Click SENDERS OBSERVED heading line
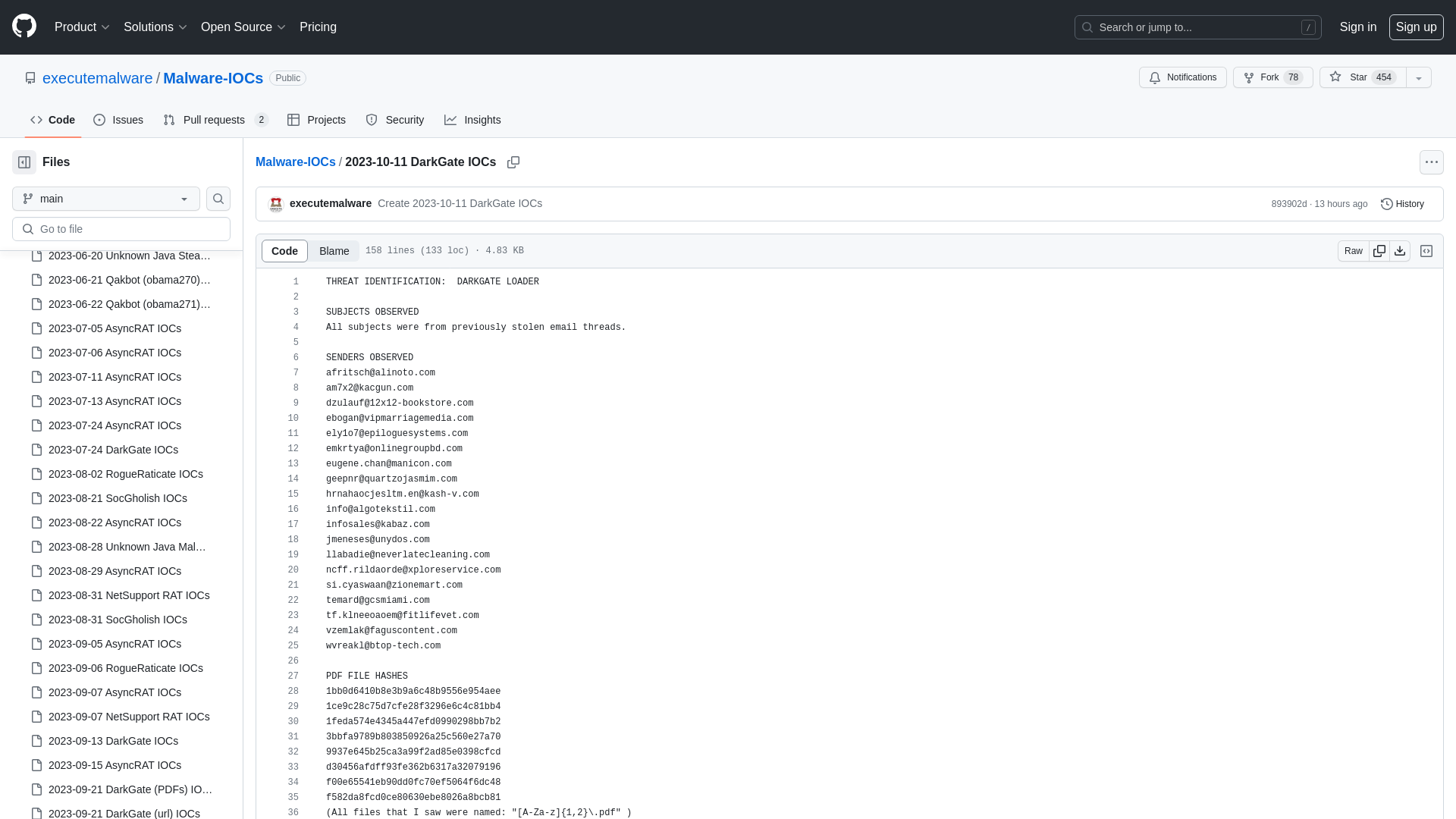1456x819 pixels. [x=369, y=358]
